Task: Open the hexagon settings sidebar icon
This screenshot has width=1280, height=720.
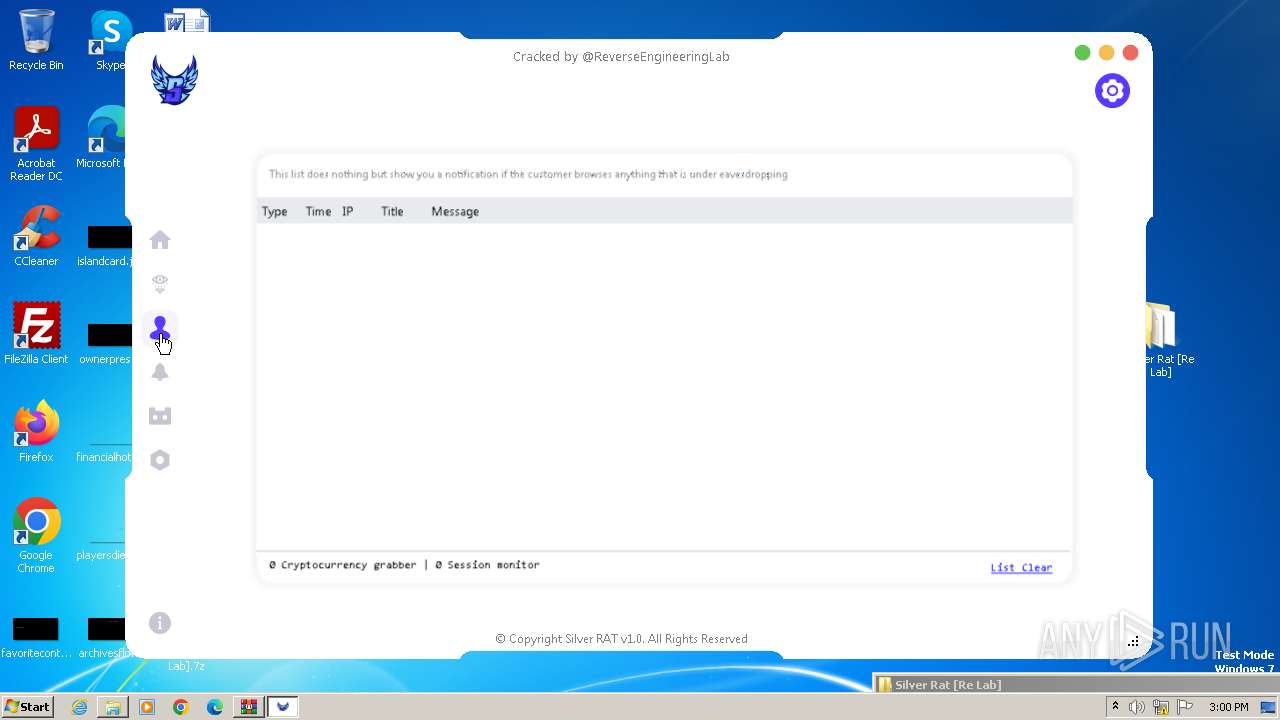Action: (160, 460)
